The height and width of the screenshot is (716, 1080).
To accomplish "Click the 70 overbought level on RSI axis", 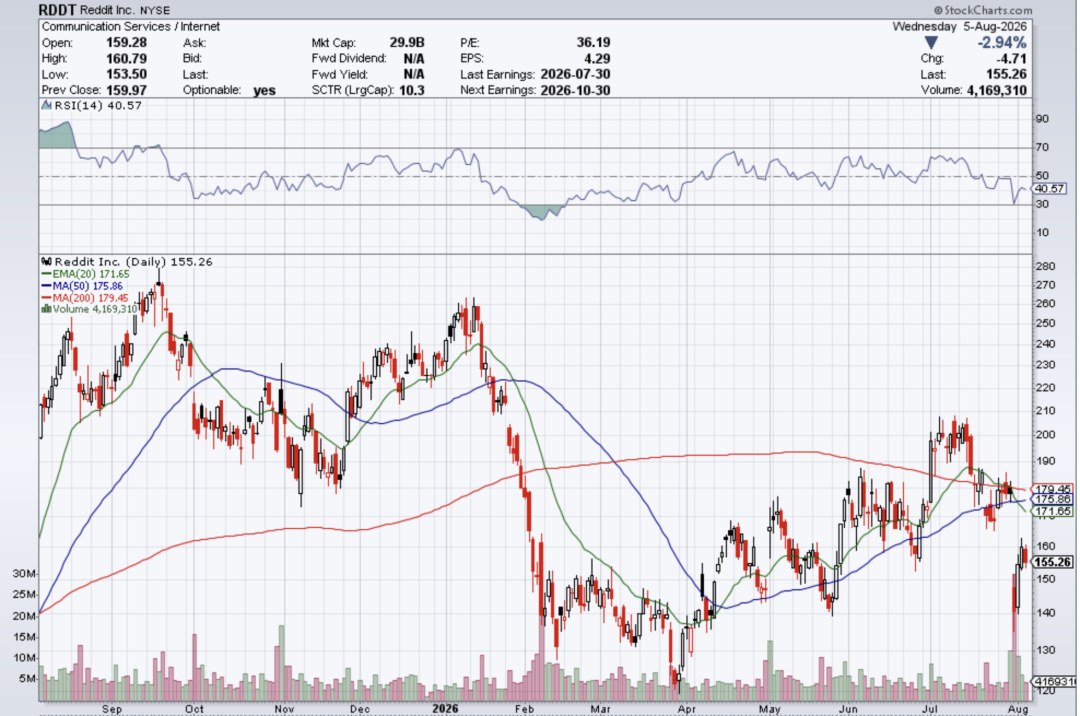I will point(1042,147).
